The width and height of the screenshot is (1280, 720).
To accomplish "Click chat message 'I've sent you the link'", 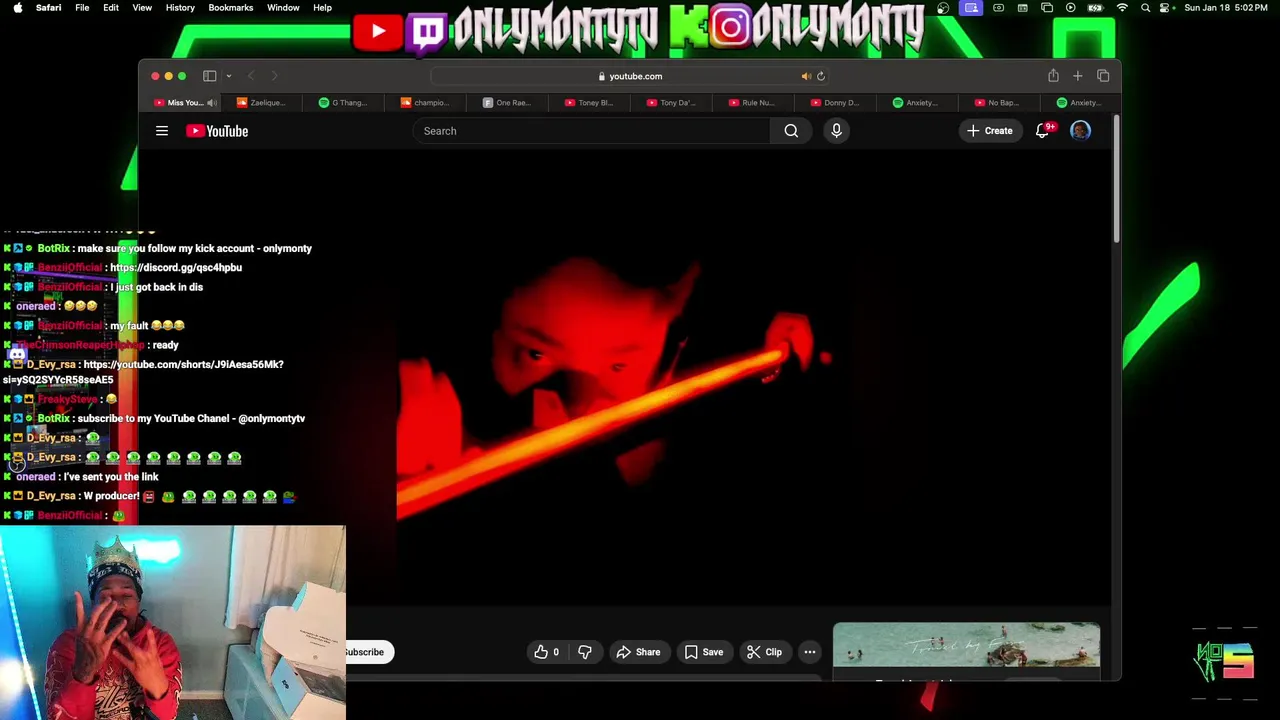I will click(x=111, y=477).
